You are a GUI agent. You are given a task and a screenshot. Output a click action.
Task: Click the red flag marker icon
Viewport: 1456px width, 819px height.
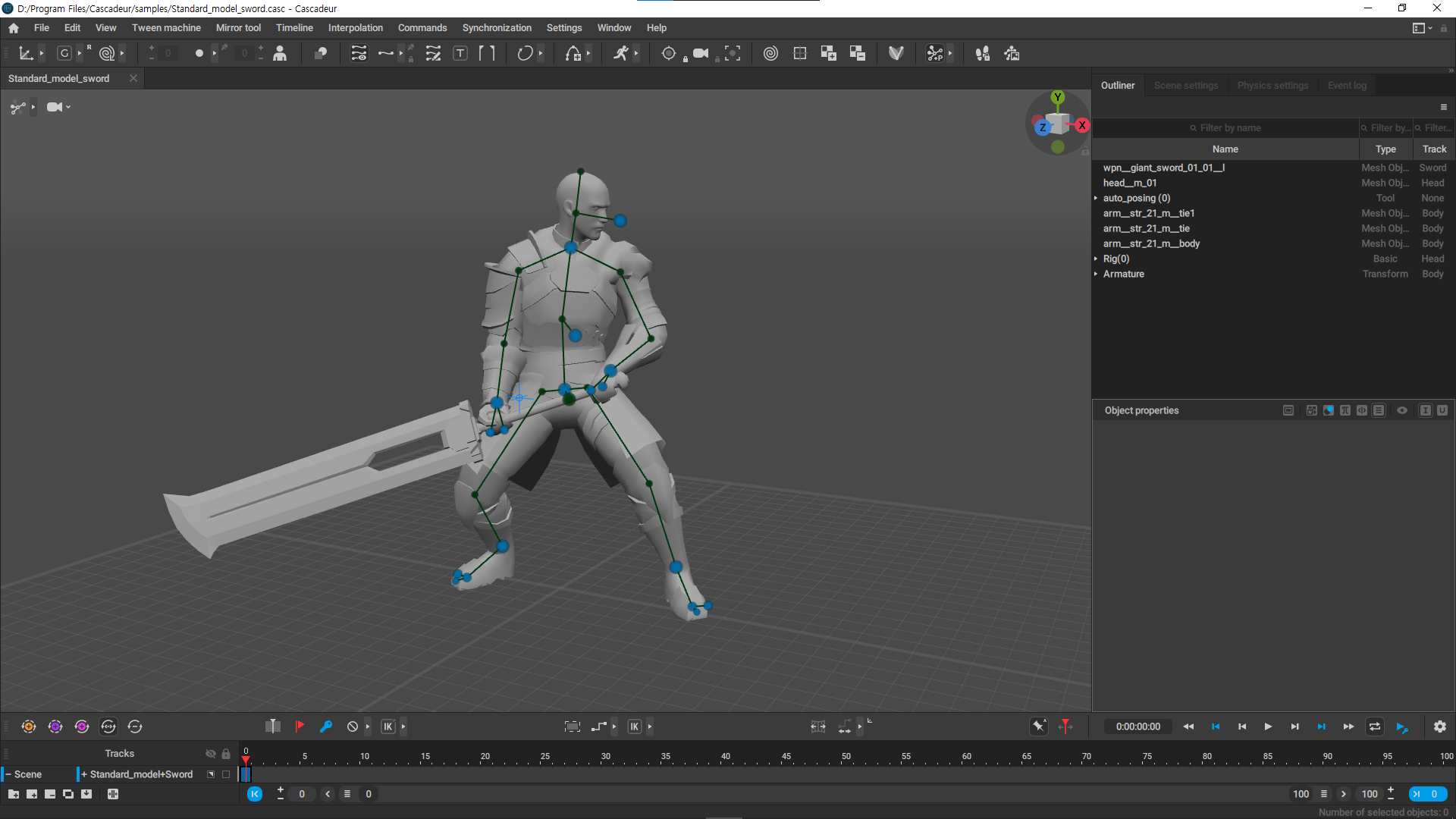coord(300,726)
